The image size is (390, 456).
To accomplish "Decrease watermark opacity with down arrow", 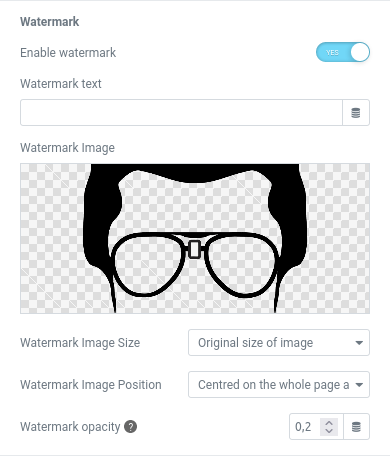I will pyautogui.click(x=329, y=431).
